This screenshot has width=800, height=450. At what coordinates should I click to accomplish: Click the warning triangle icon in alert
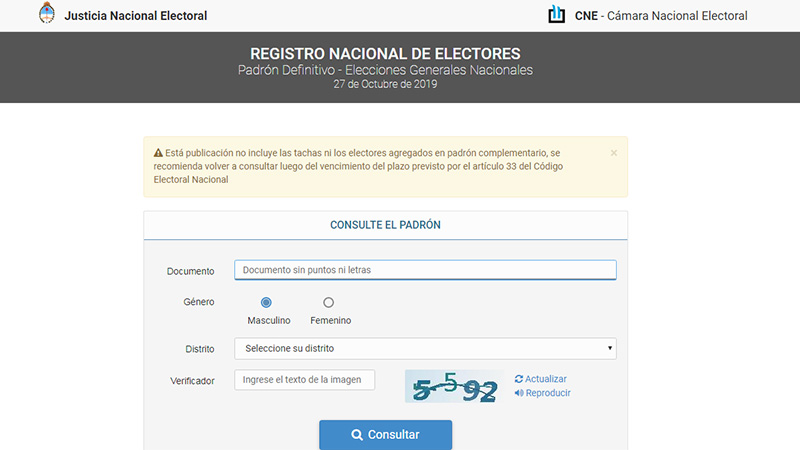click(x=158, y=153)
